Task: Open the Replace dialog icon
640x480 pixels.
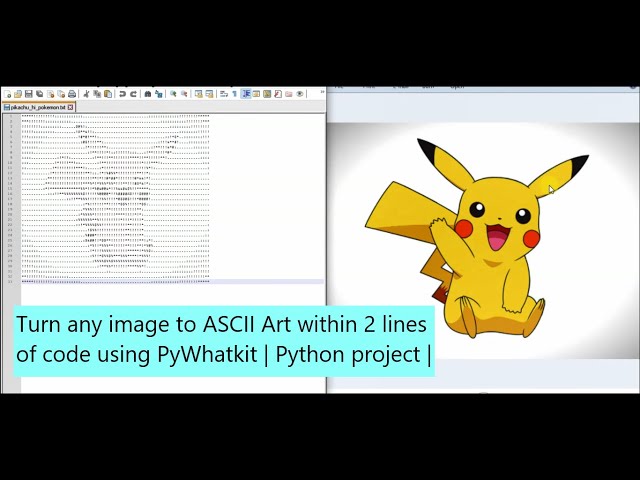Action: (x=159, y=94)
